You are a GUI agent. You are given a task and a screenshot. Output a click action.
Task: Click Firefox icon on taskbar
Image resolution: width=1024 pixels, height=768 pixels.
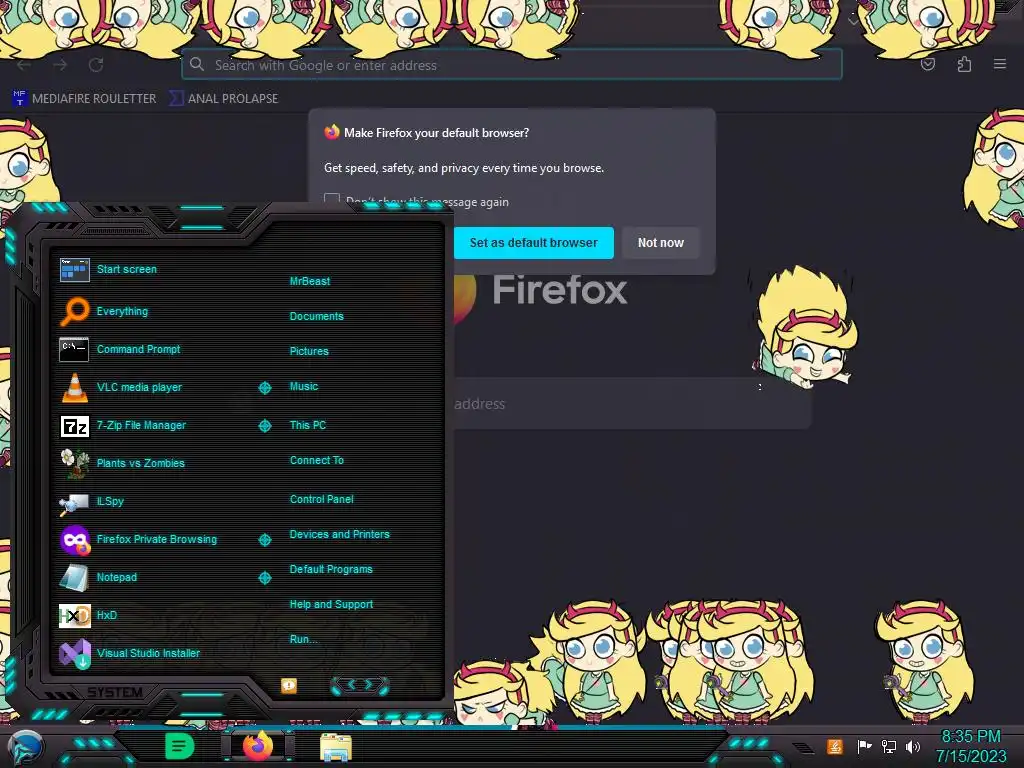click(x=258, y=746)
